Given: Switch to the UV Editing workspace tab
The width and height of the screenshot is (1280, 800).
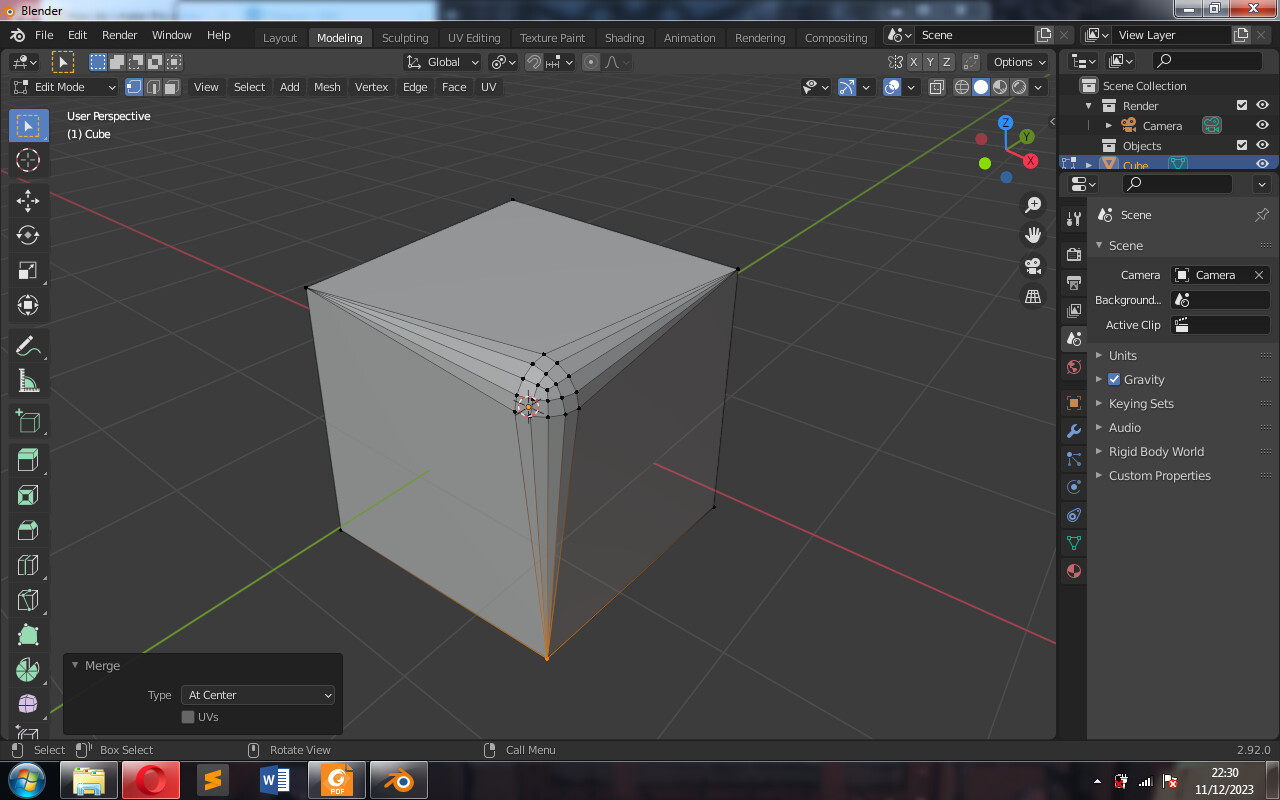Looking at the screenshot, I should click(474, 38).
